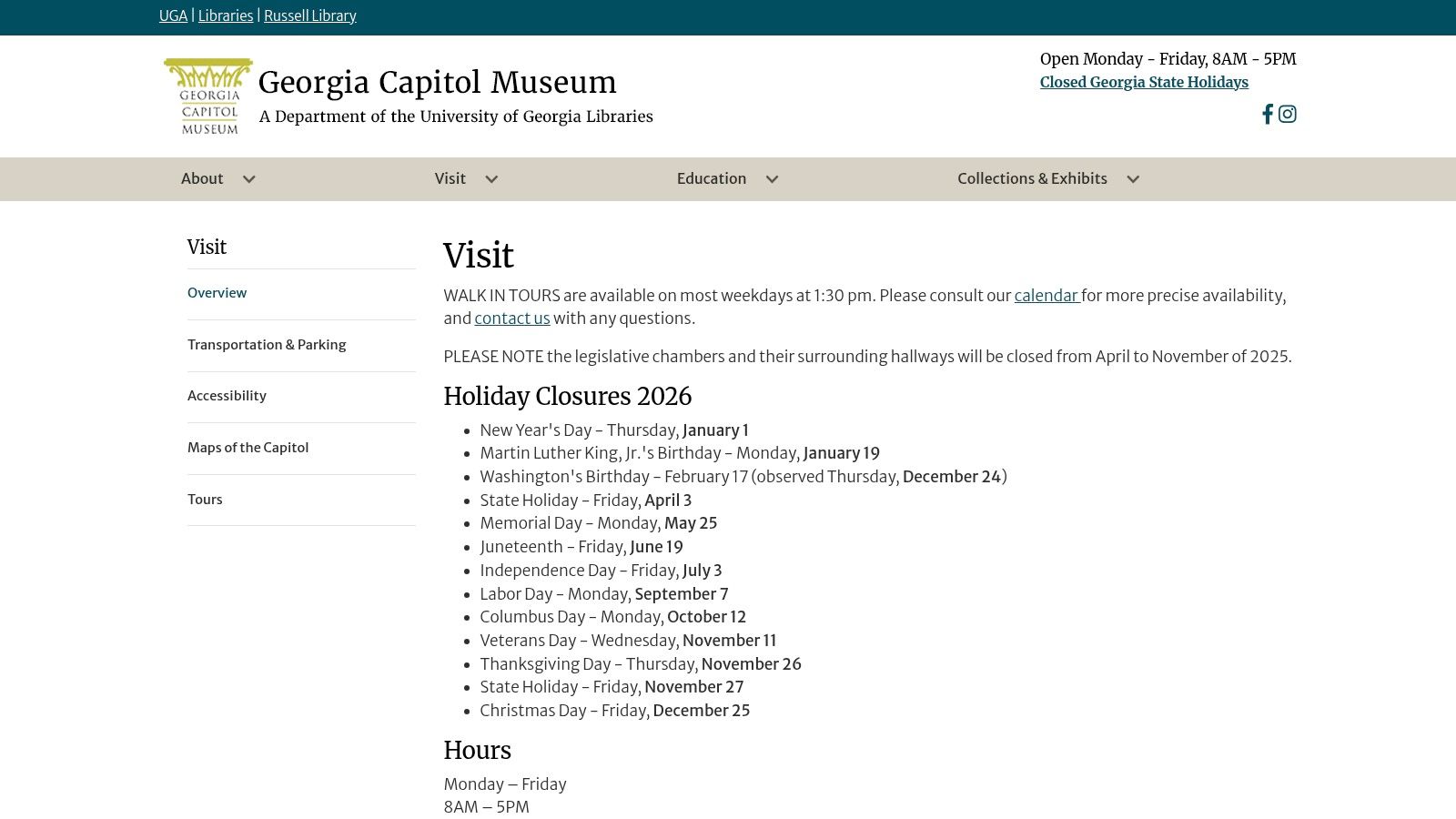Open Maps of the Capitol
This screenshot has width=1456, height=819.
[248, 448]
